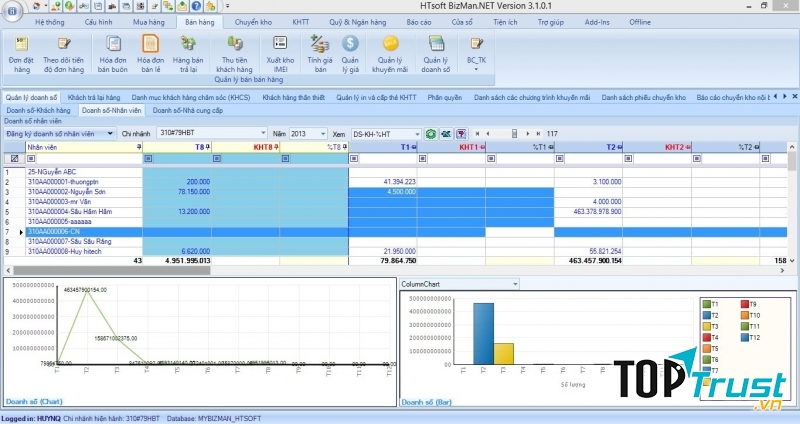800x424 pixels.
Task: Open Quản lý khuyến mãi promotions
Action: click(x=390, y=55)
